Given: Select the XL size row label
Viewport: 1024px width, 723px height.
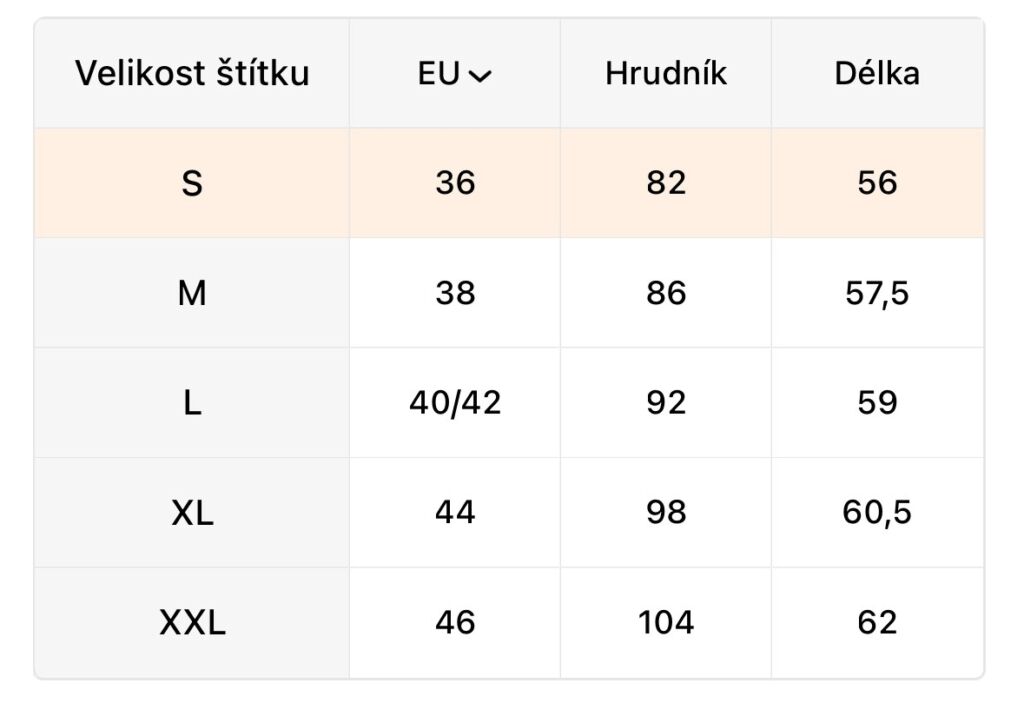Looking at the screenshot, I should (192, 514).
